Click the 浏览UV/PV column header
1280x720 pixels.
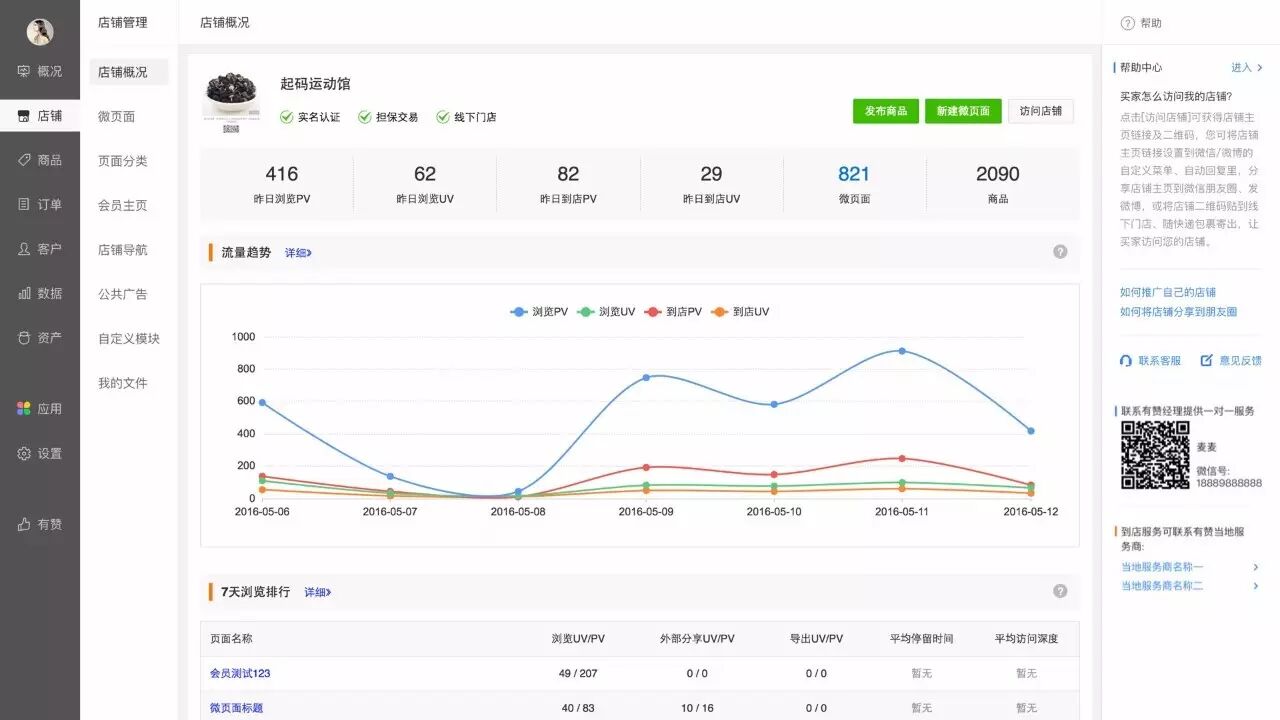click(578, 639)
